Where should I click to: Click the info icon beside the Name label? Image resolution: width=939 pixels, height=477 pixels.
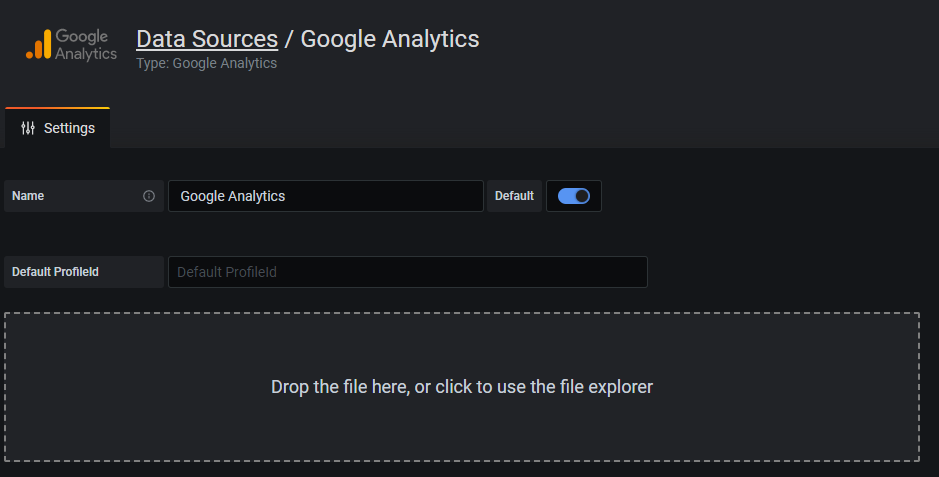click(x=149, y=196)
